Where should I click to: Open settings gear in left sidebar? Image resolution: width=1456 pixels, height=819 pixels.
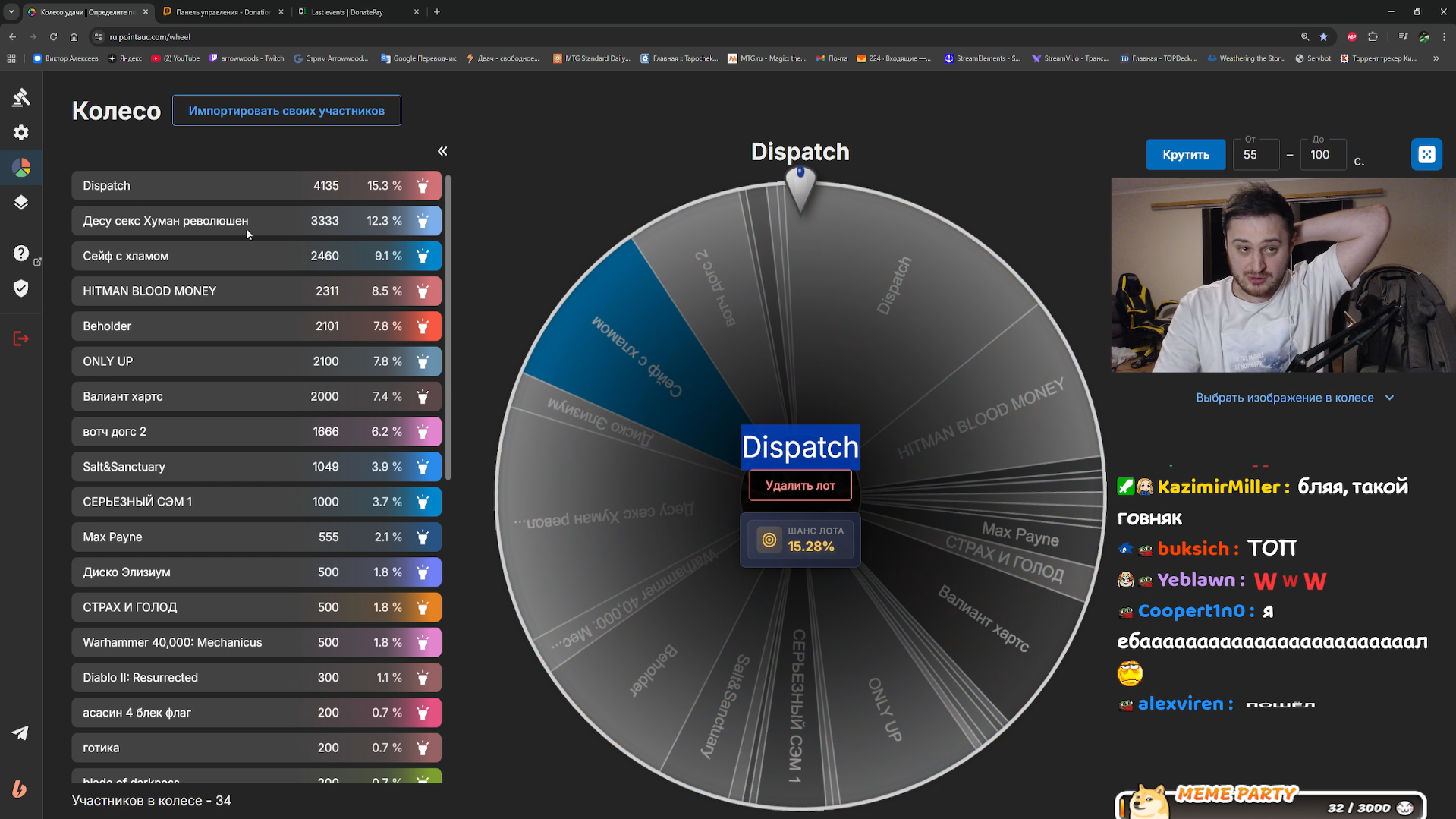click(21, 133)
